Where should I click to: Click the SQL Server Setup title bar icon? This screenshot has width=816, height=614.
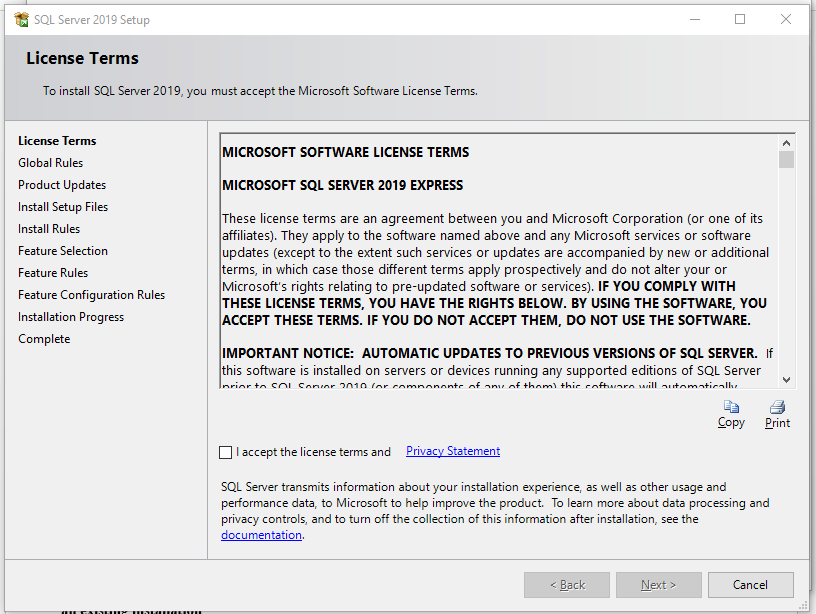pyautogui.click(x=21, y=19)
